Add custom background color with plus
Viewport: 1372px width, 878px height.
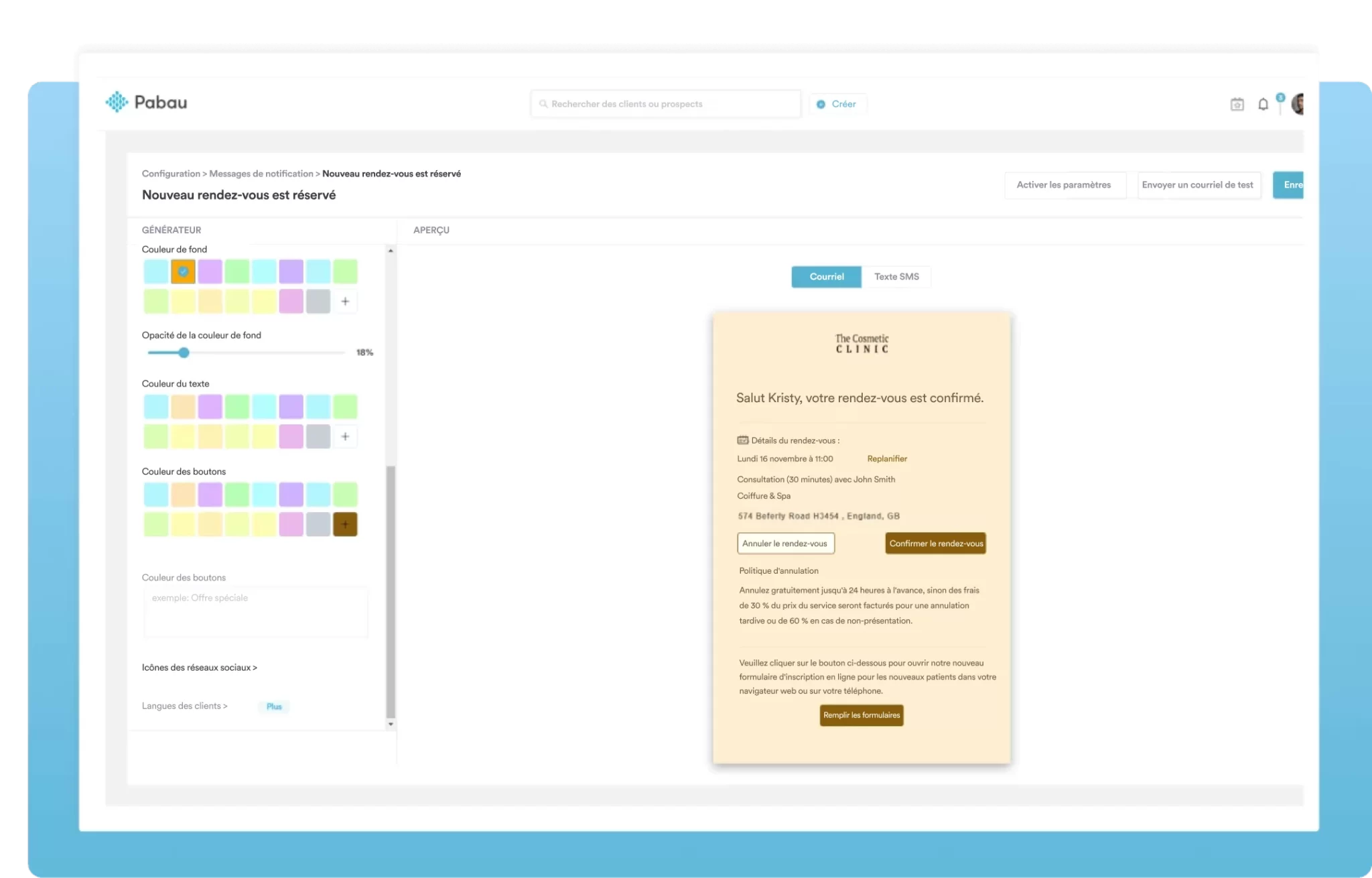pyautogui.click(x=345, y=302)
